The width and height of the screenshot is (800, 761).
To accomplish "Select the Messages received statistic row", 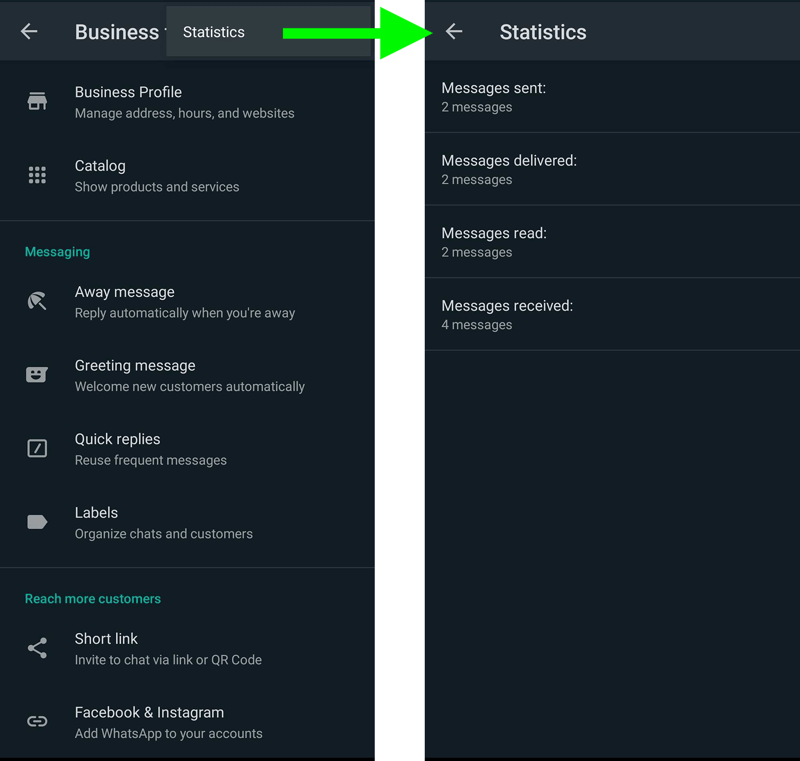I will click(x=612, y=314).
